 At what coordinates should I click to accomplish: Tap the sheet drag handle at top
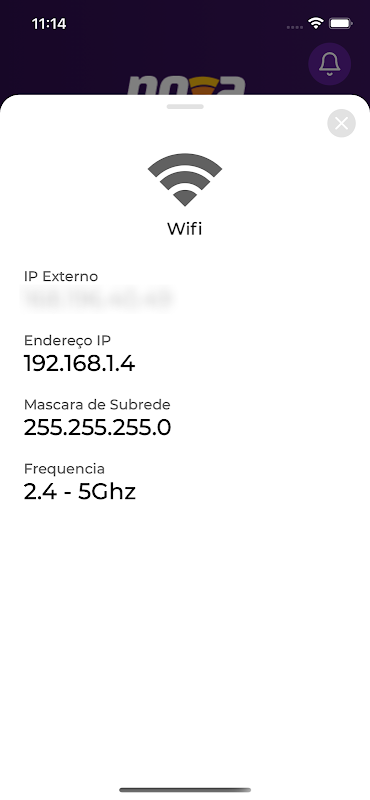point(185,107)
